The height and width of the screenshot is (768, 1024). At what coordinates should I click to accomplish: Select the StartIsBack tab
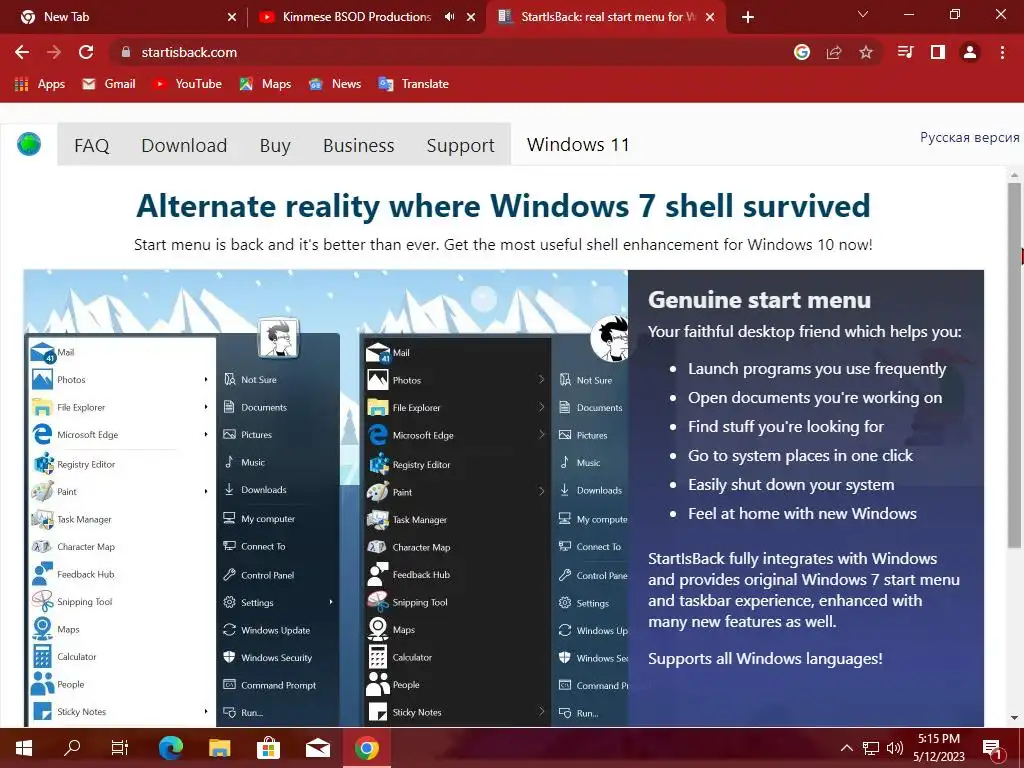[x=606, y=17]
